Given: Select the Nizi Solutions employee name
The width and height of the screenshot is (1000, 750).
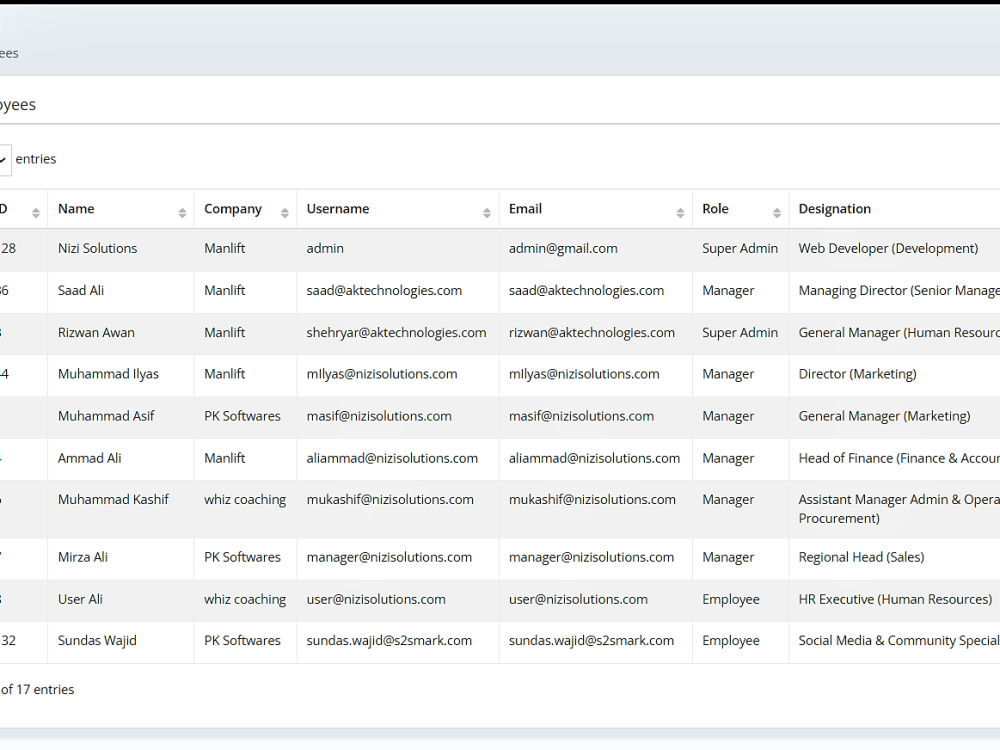Looking at the screenshot, I should click(x=98, y=249).
